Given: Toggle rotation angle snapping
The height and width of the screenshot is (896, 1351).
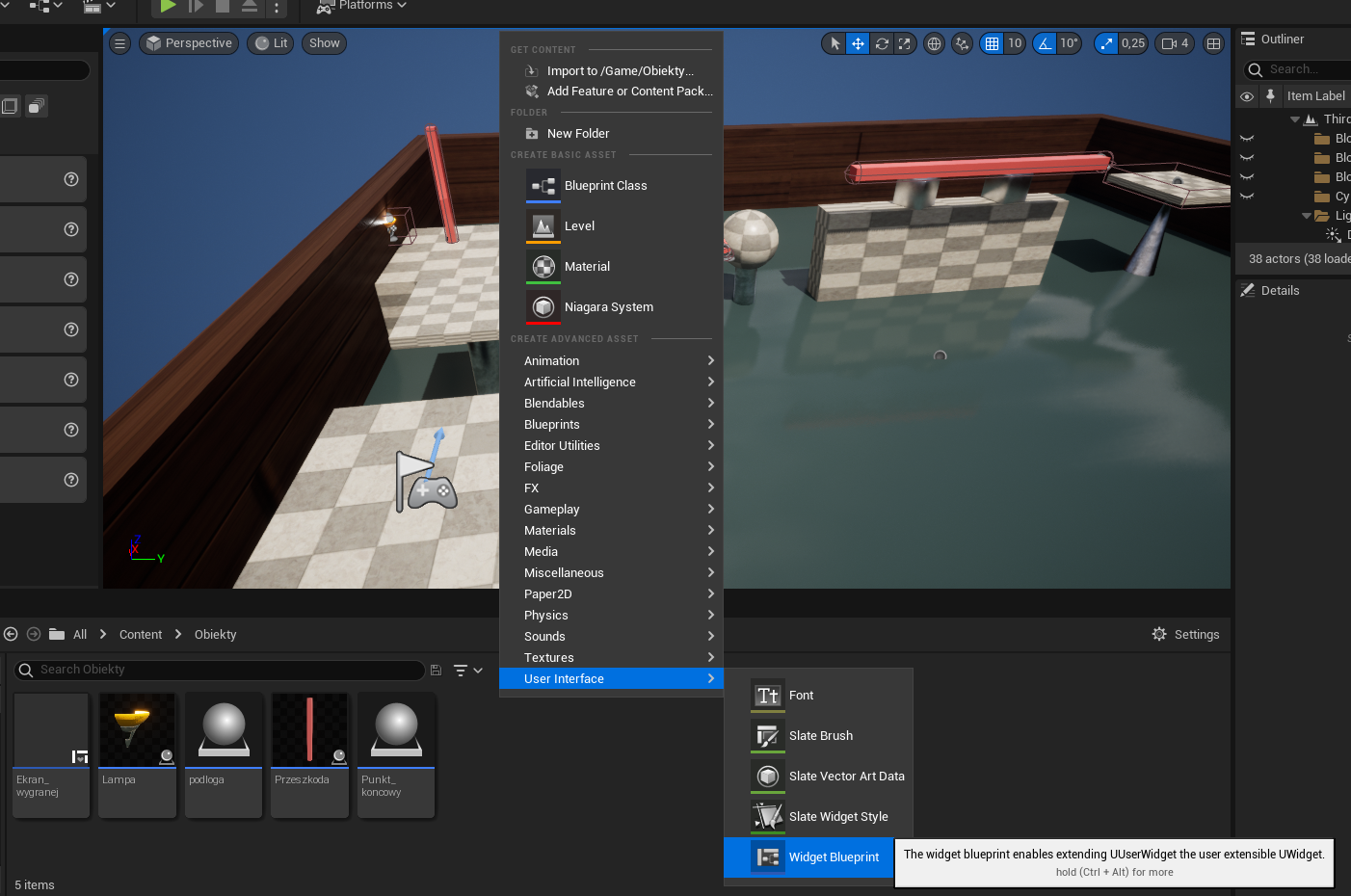Looking at the screenshot, I should (x=1045, y=43).
